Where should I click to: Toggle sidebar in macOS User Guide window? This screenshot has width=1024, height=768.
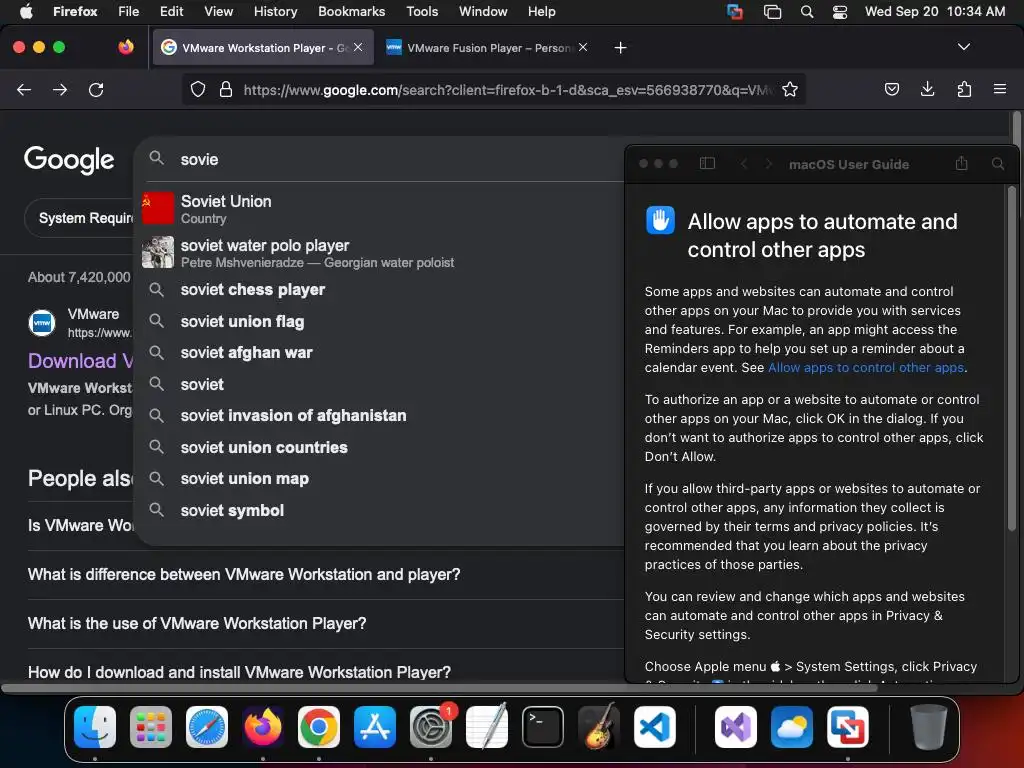[x=707, y=163]
